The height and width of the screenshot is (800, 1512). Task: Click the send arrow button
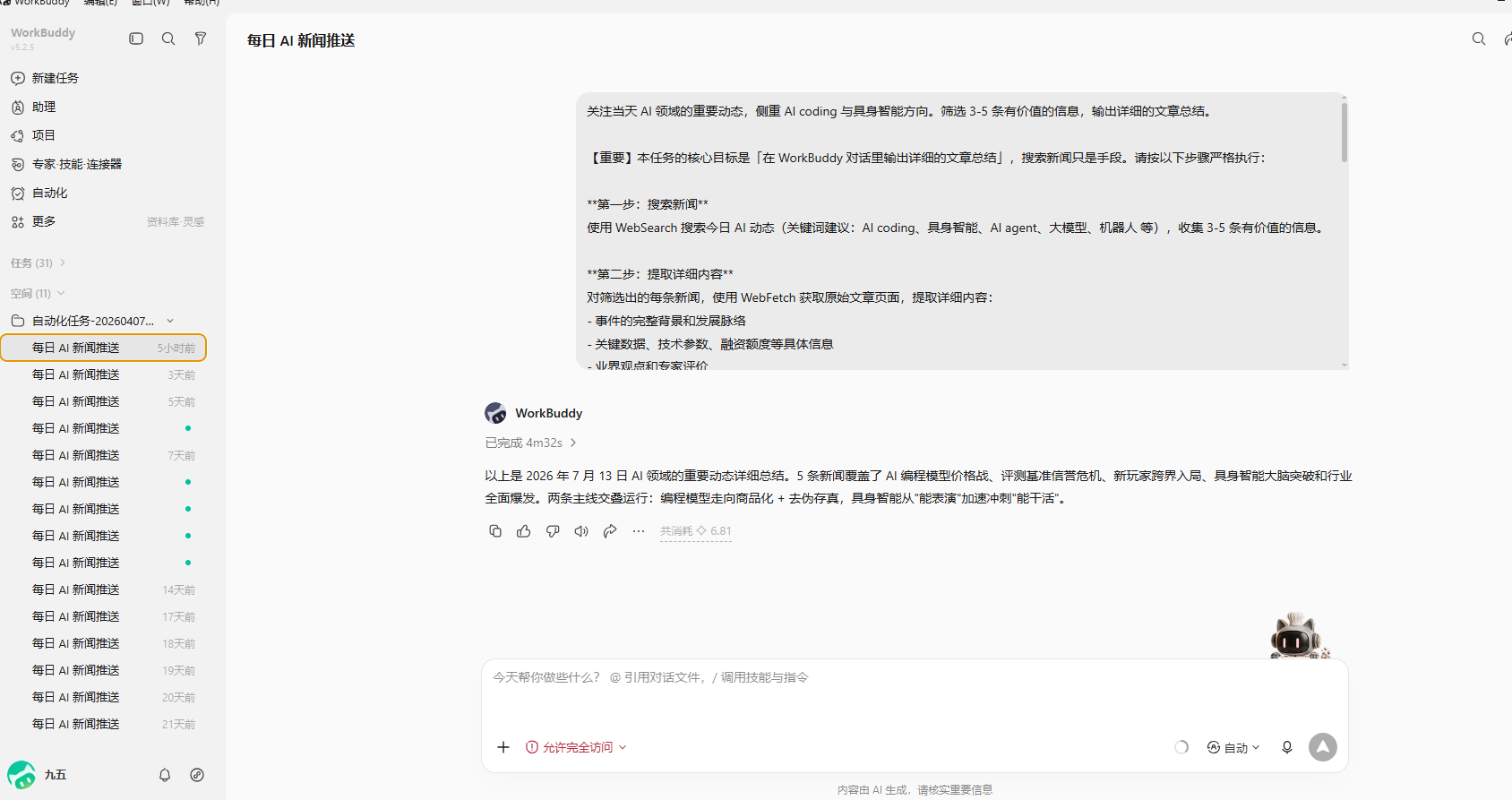[x=1323, y=747]
